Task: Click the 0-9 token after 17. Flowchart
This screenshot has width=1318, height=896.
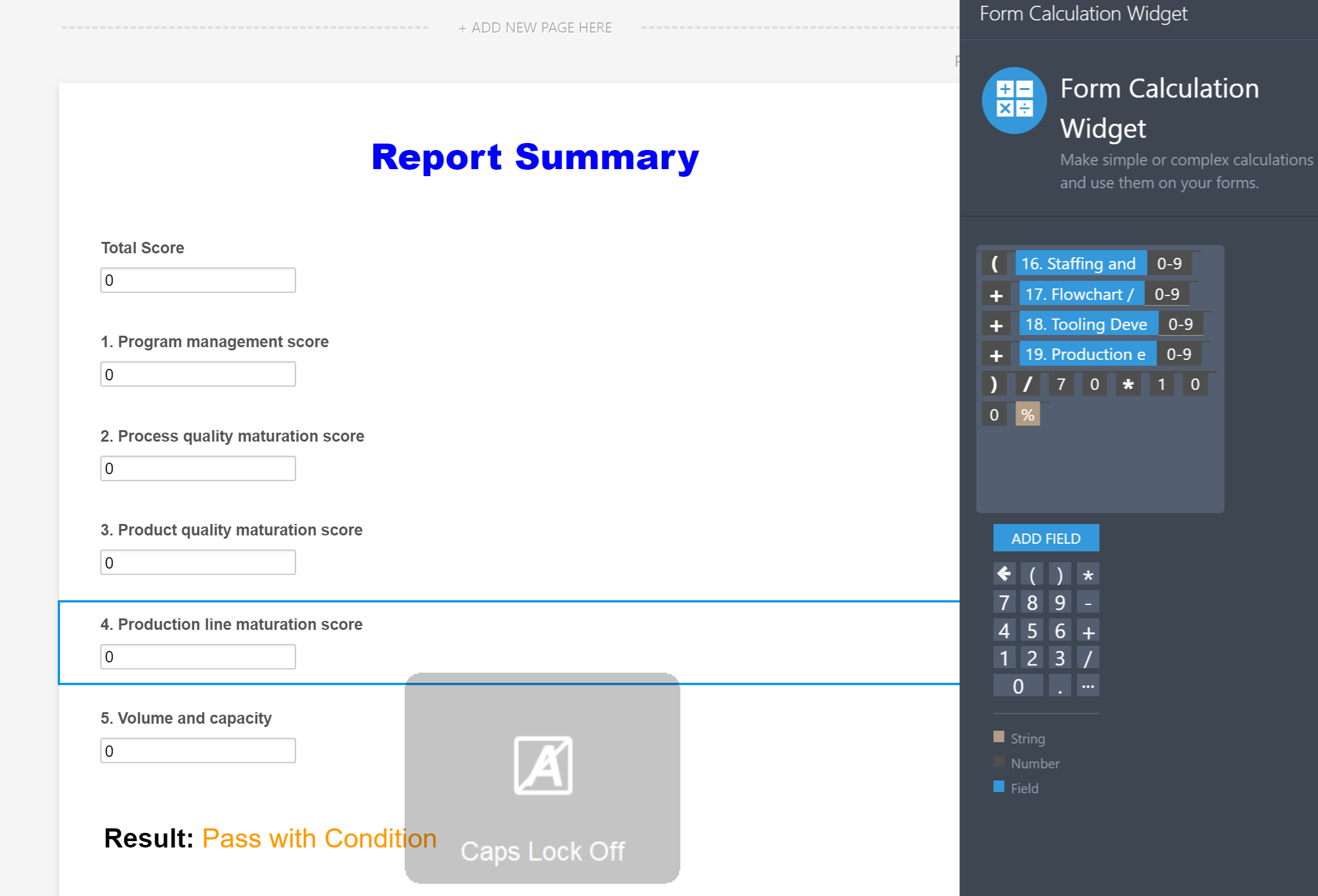Action: point(1167,294)
